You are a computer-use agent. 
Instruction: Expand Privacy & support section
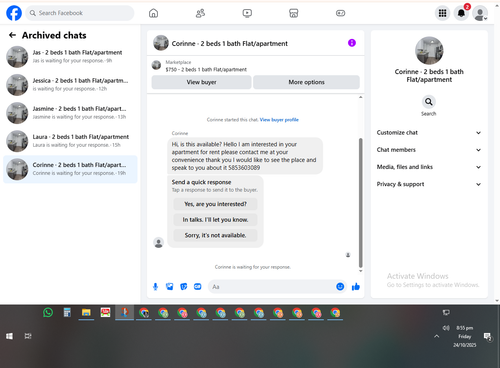[429, 184]
